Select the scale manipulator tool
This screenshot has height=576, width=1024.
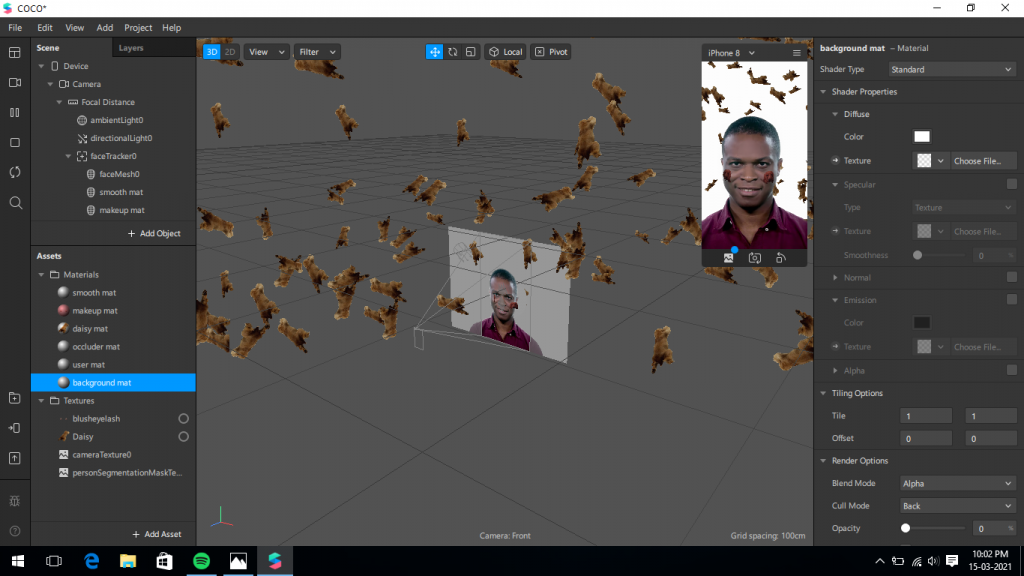(x=470, y=52)
